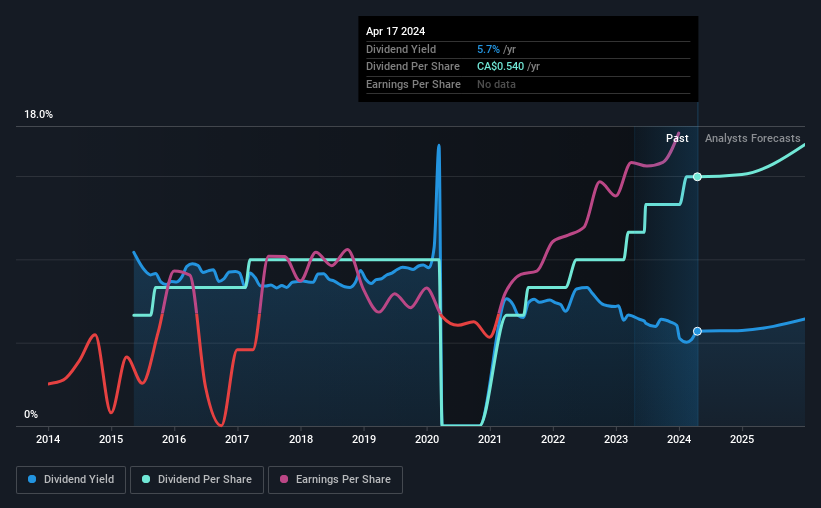Image resolution: width=821 pixels, height=508 pixels.
Task: Toggle the Earnings Per Share legend button
Action: click(335, 480)
